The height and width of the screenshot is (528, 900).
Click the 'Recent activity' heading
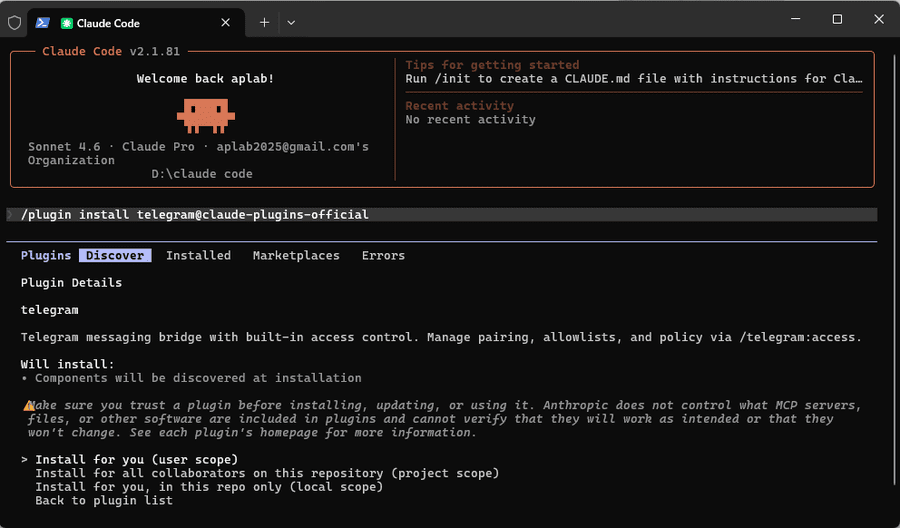point(459,106)
